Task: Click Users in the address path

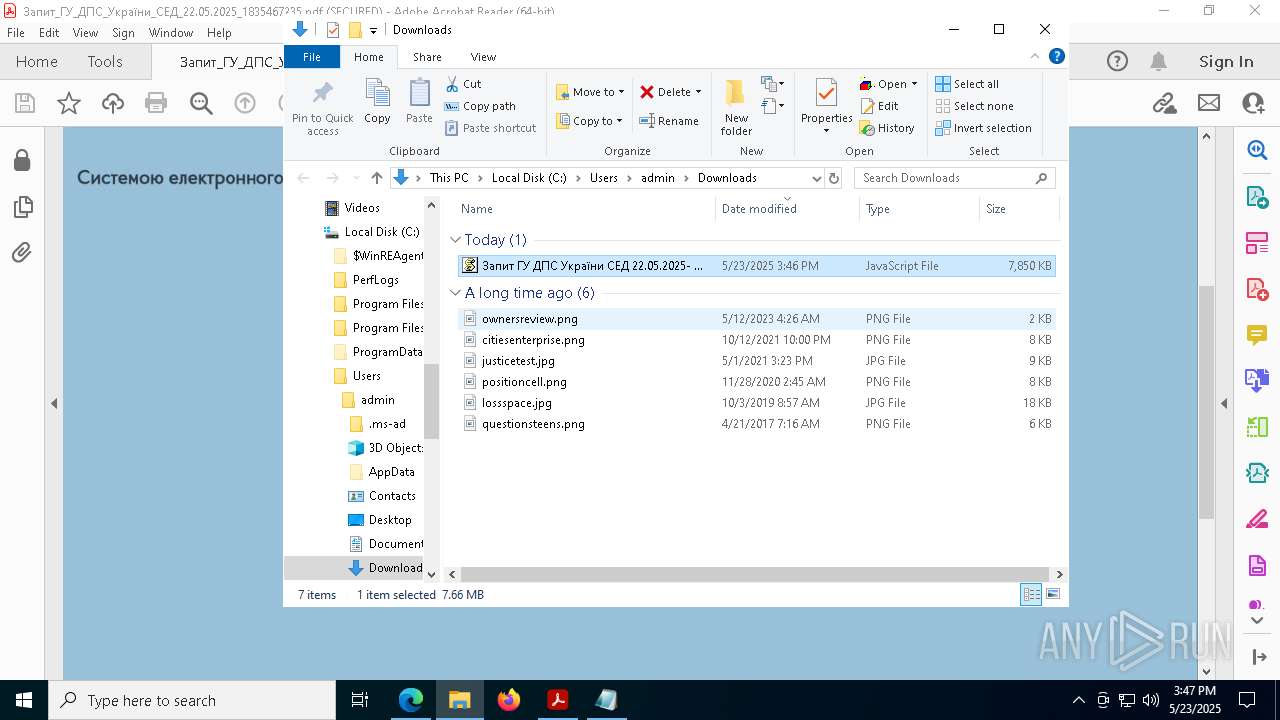Action: coord(603,178)
